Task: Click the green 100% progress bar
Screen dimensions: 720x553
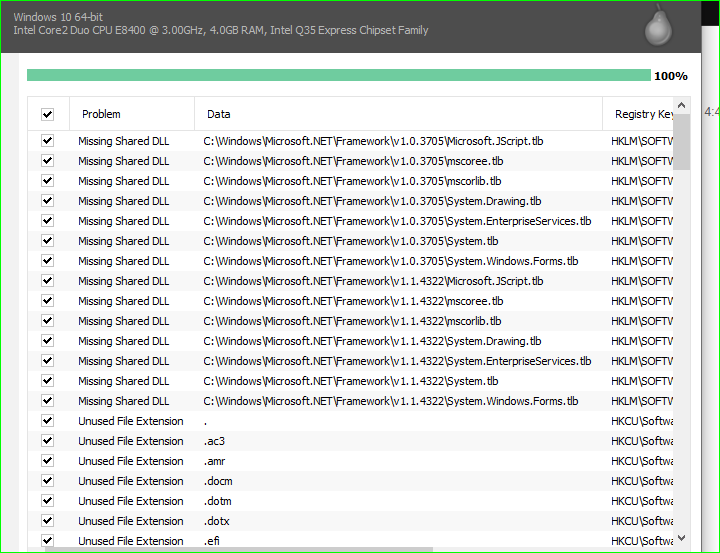Action: pyautogui.click(x=339, y=75)
